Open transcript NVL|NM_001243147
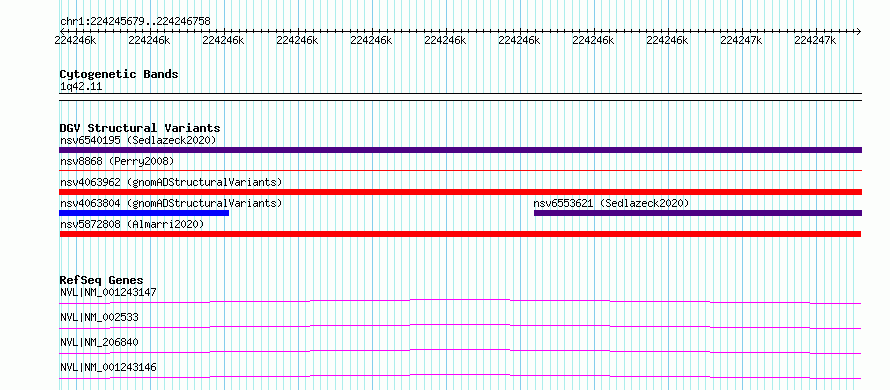The image size is (890, 390). click(108, 292)
